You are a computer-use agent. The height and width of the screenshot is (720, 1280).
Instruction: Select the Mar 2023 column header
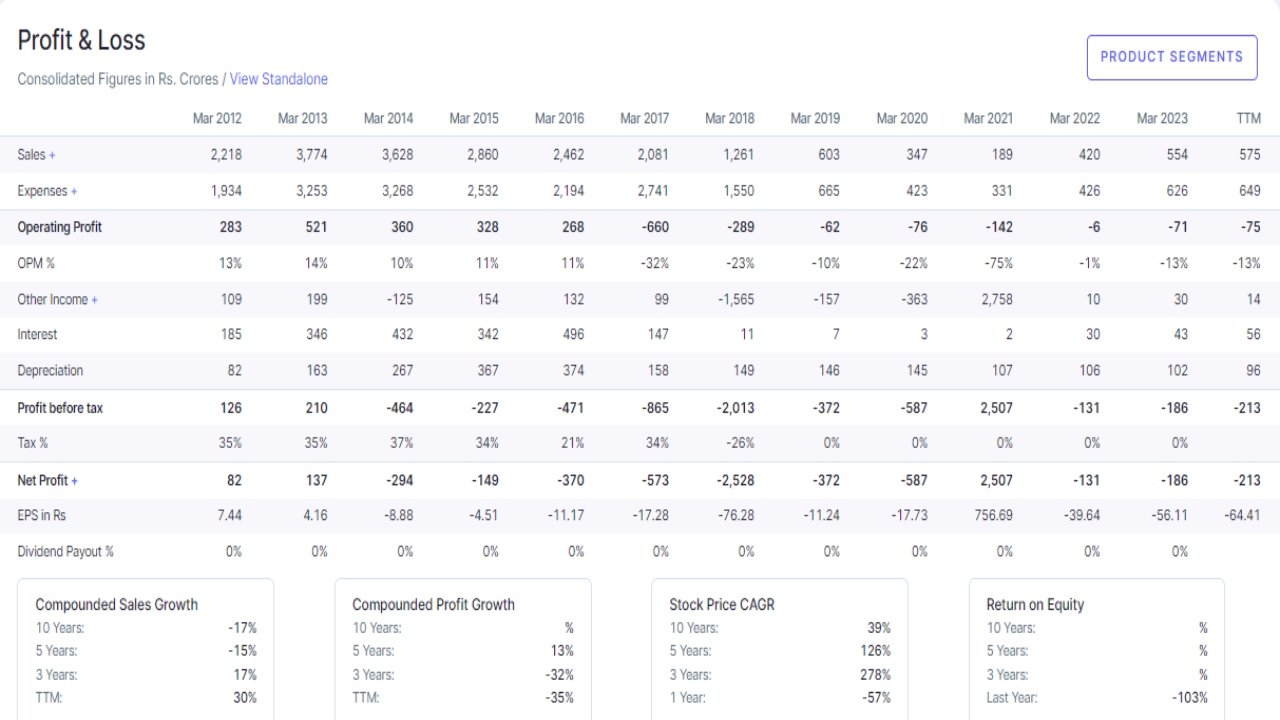tap(1162, 118)
